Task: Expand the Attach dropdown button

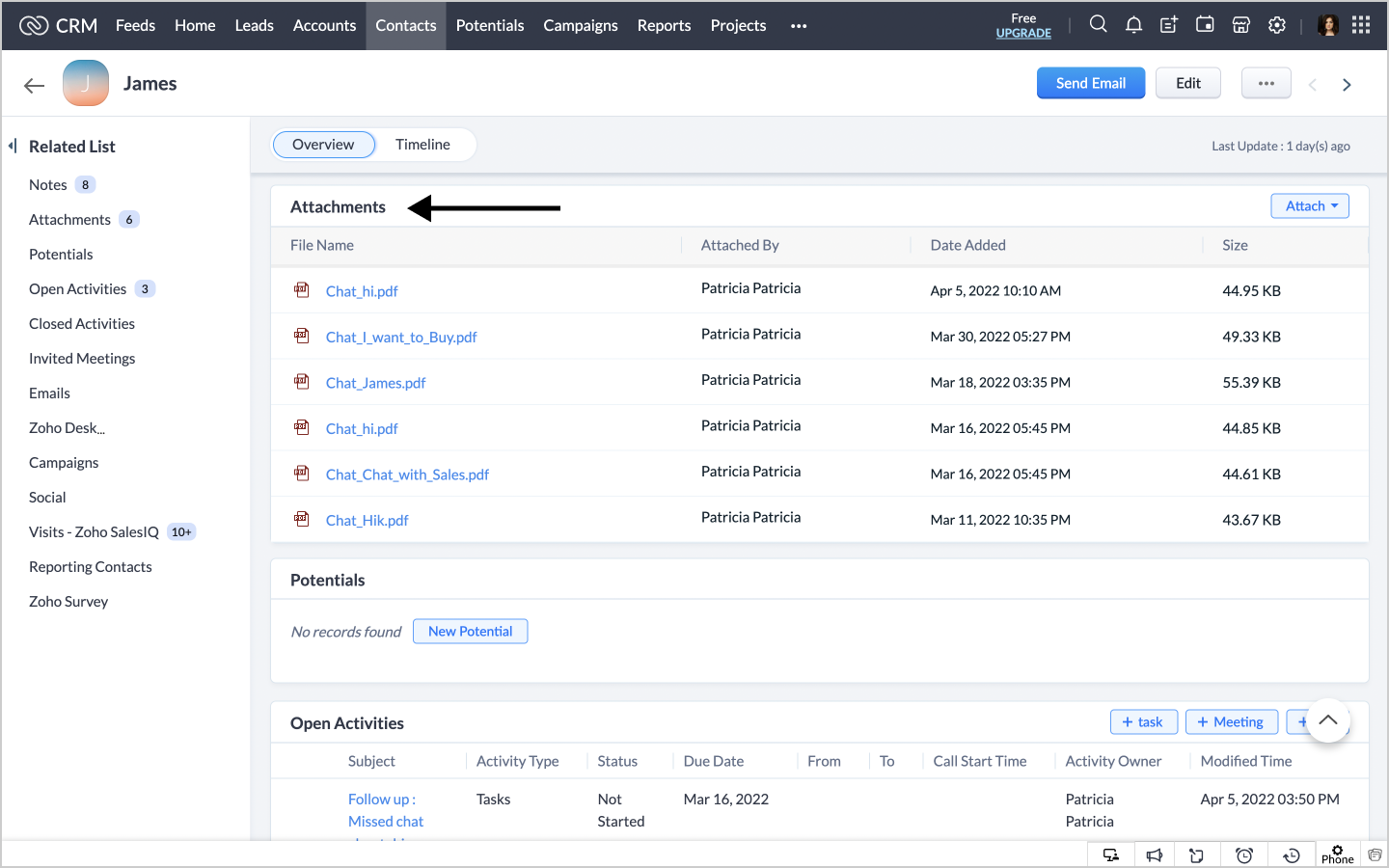Action: [x=1310, y=206]
